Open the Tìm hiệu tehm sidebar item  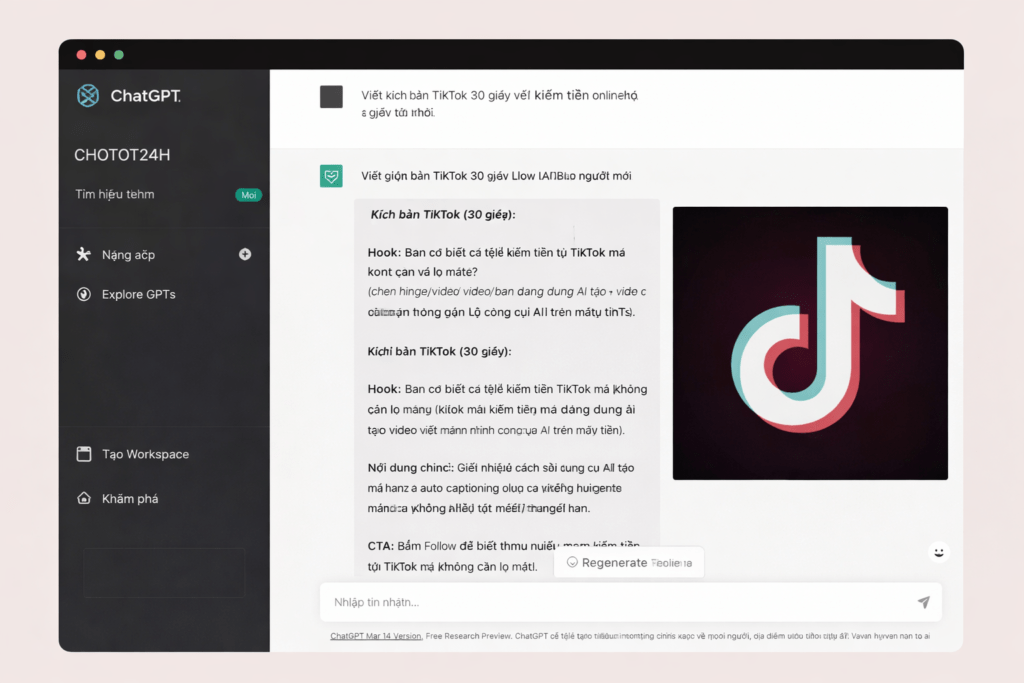click(115, 194)
